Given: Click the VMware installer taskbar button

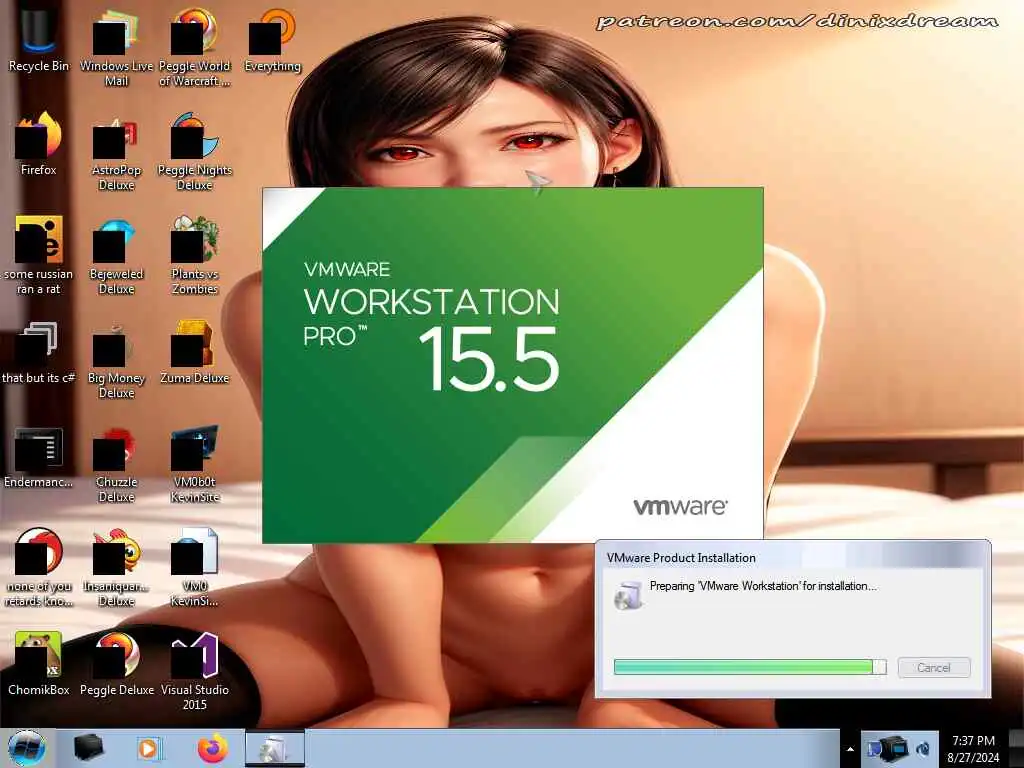Looking at the screenshot, I should pyautogui.click(x=275, y=748).
